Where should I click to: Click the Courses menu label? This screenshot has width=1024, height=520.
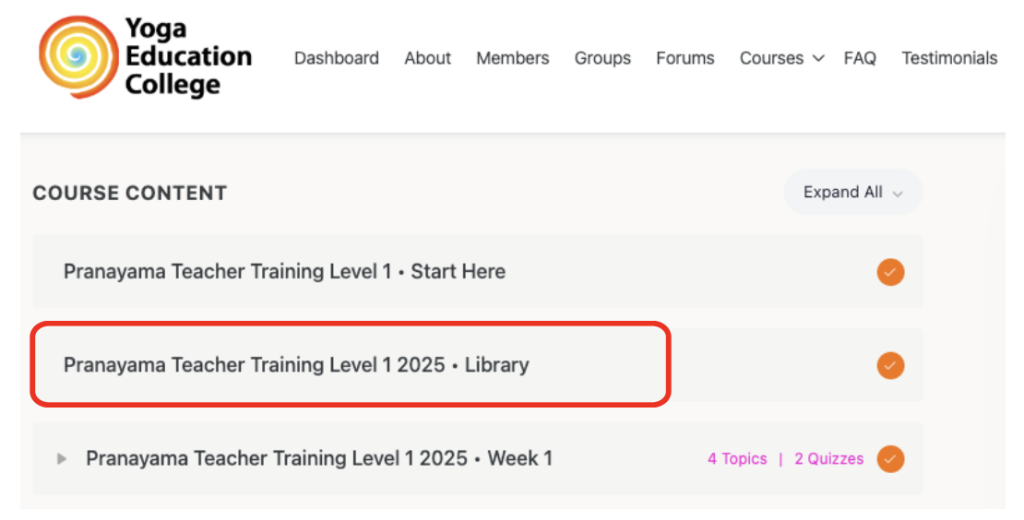coord(771,58)
